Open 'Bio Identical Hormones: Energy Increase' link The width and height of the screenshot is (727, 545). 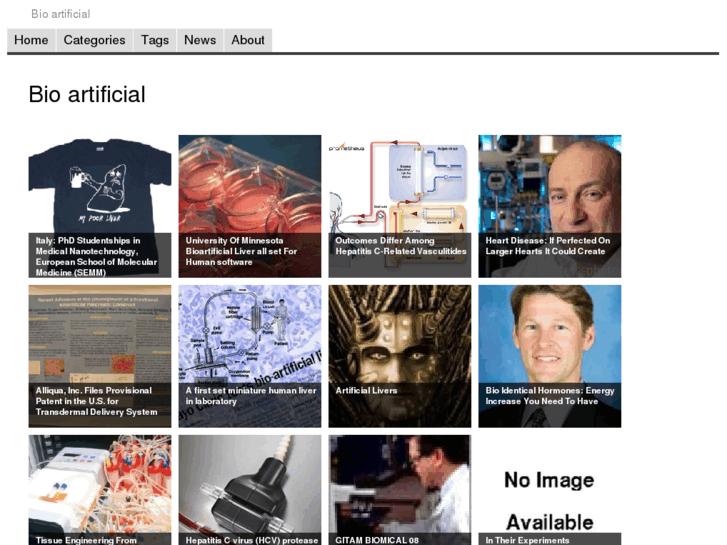tap(550, 396)
